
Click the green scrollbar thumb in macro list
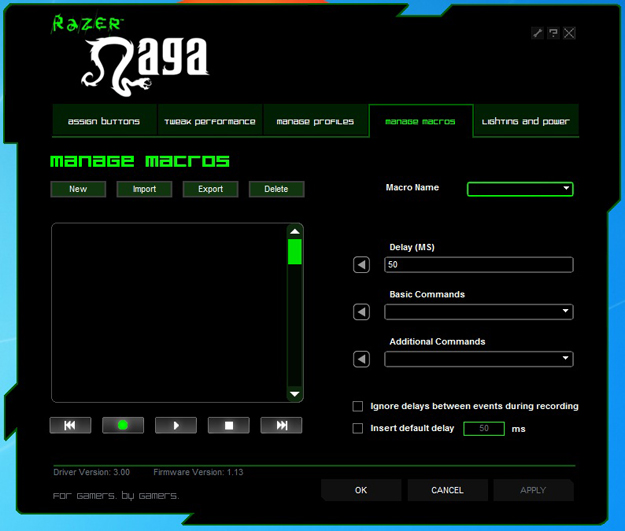tap(295, 252)
